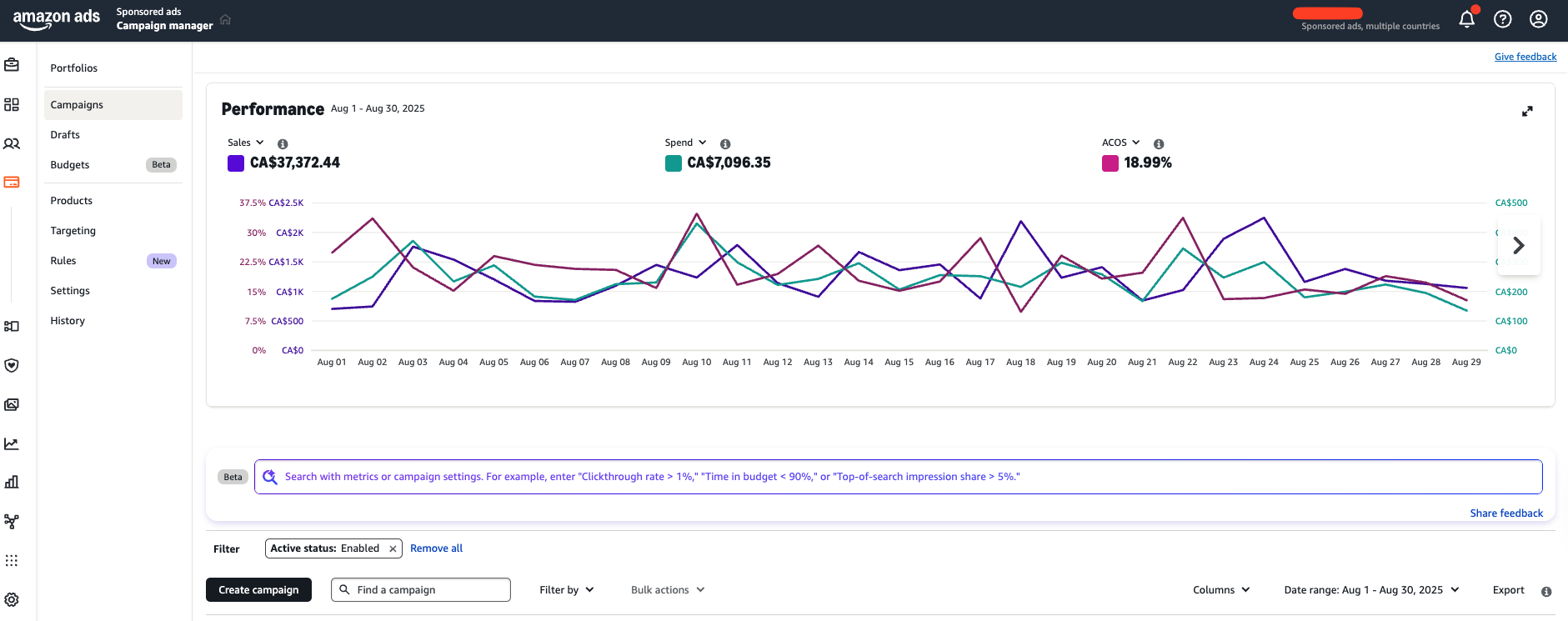The width and height of the screenshot is (1568, 621).
Task: Open the Spend metric dropdown
Action: click(x=685, y=143)
